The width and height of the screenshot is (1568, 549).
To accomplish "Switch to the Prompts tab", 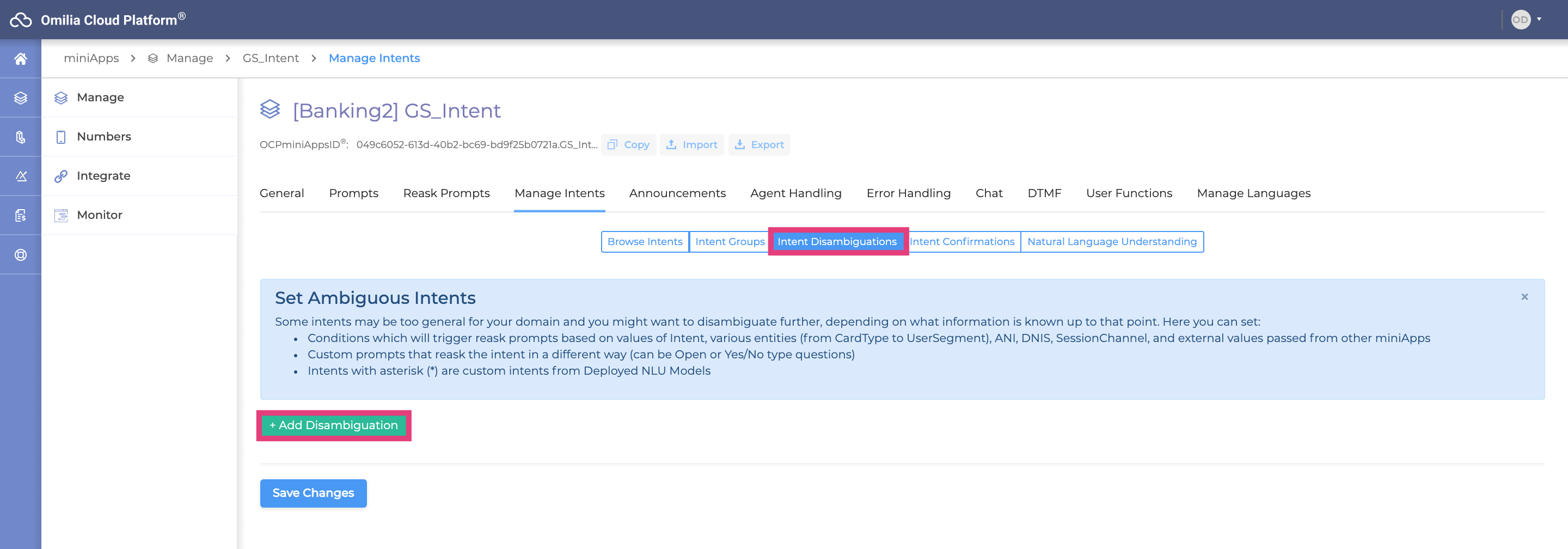I will coord(354,193).
